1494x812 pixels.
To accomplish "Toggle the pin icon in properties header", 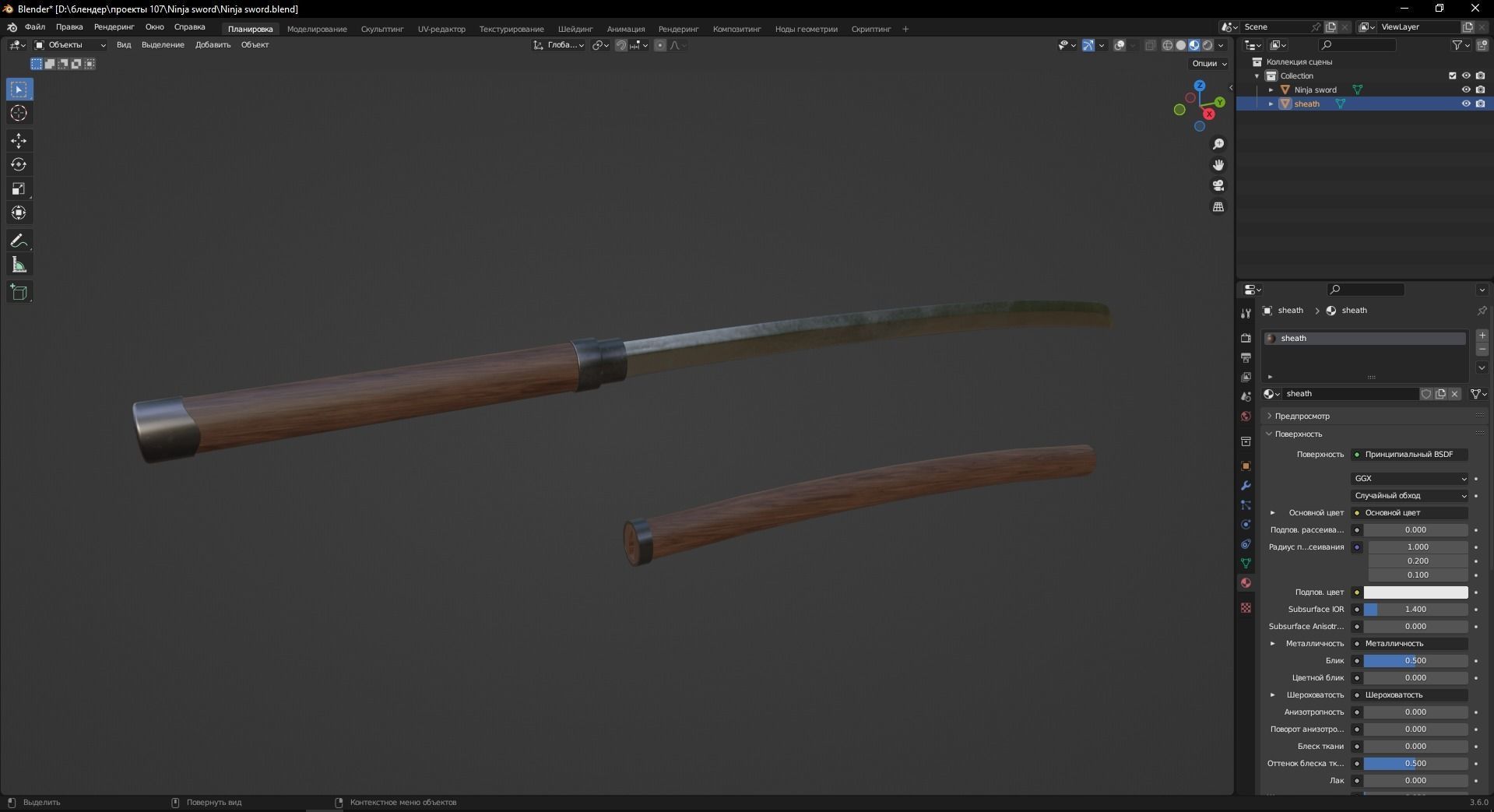I will (1482, 311).
